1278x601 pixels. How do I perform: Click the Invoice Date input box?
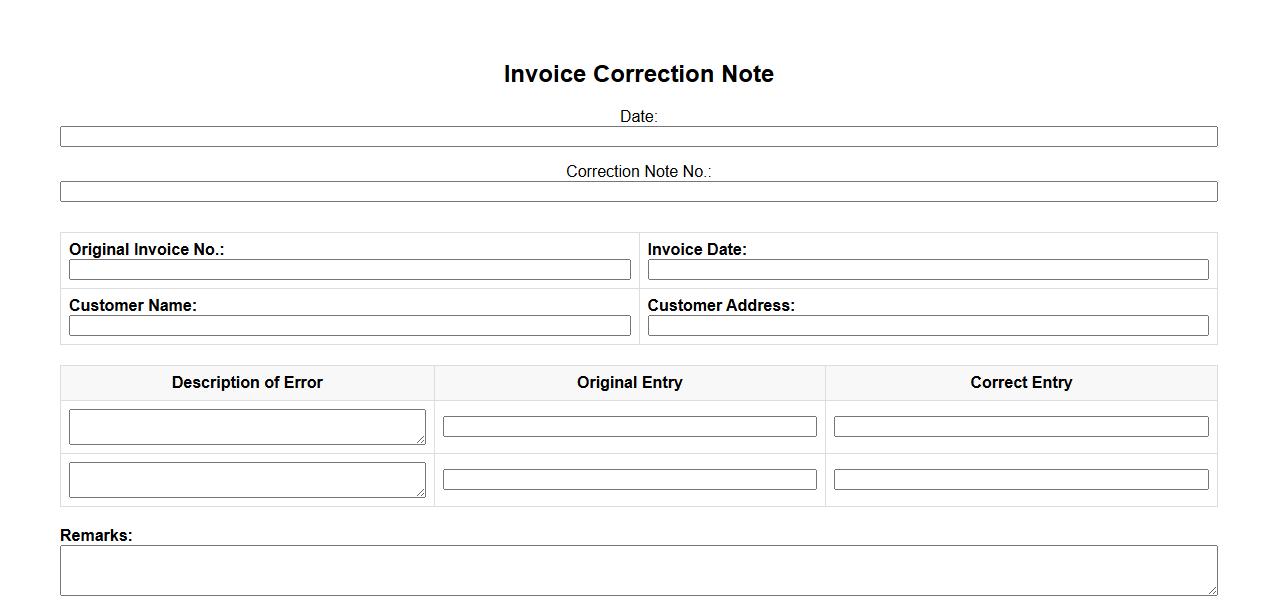tap(927, 270)
